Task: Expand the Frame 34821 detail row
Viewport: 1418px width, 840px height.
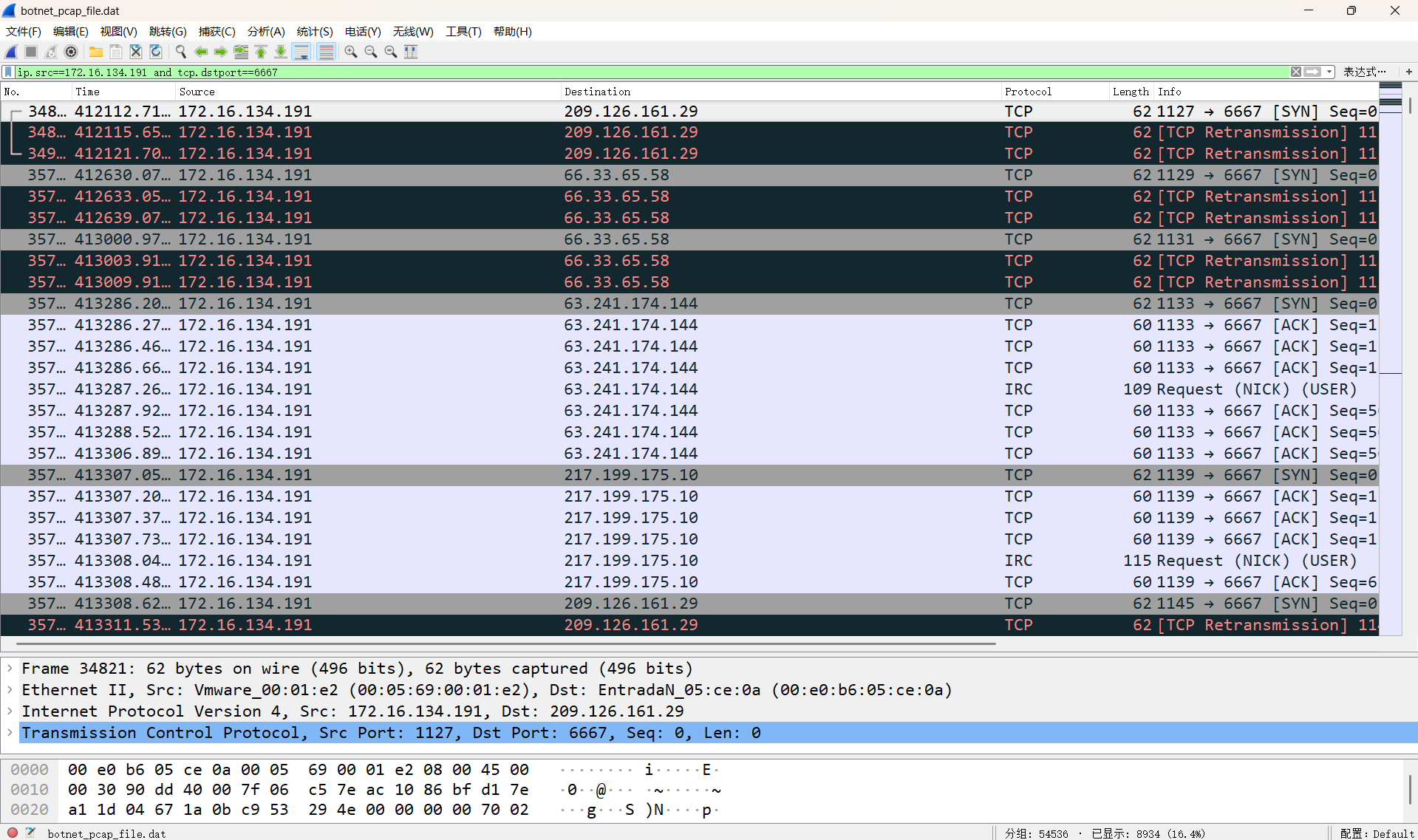Action: (x=10, y=669)
